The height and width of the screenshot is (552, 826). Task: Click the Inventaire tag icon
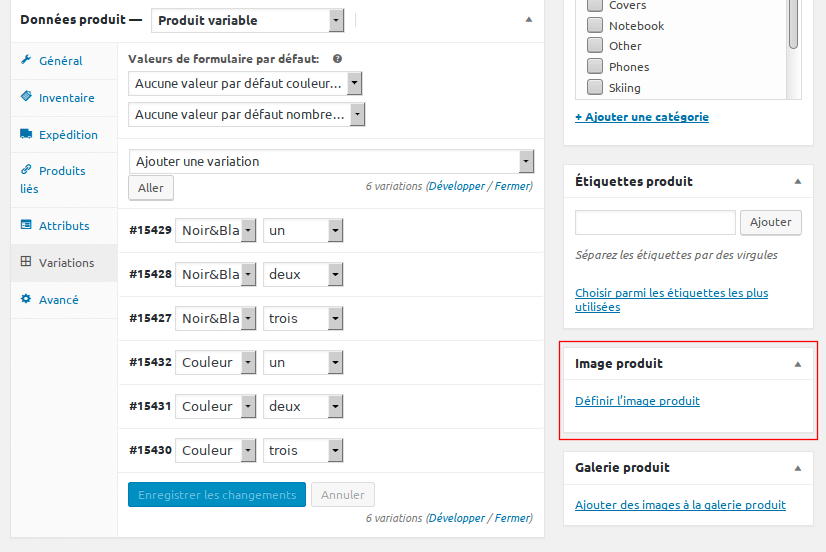pyautogui.click(x=26, y=96)
